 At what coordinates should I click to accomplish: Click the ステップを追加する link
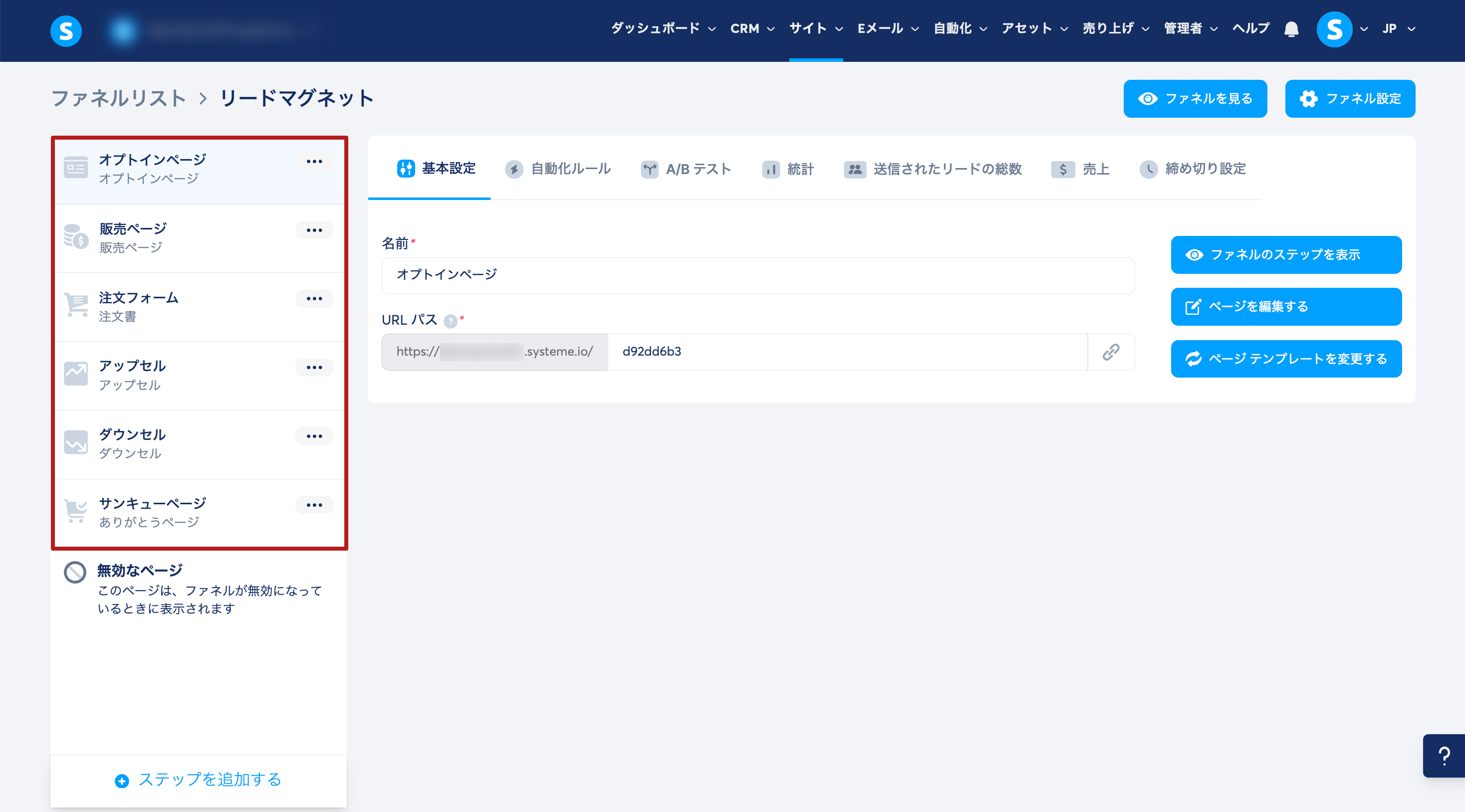(199, 780)
